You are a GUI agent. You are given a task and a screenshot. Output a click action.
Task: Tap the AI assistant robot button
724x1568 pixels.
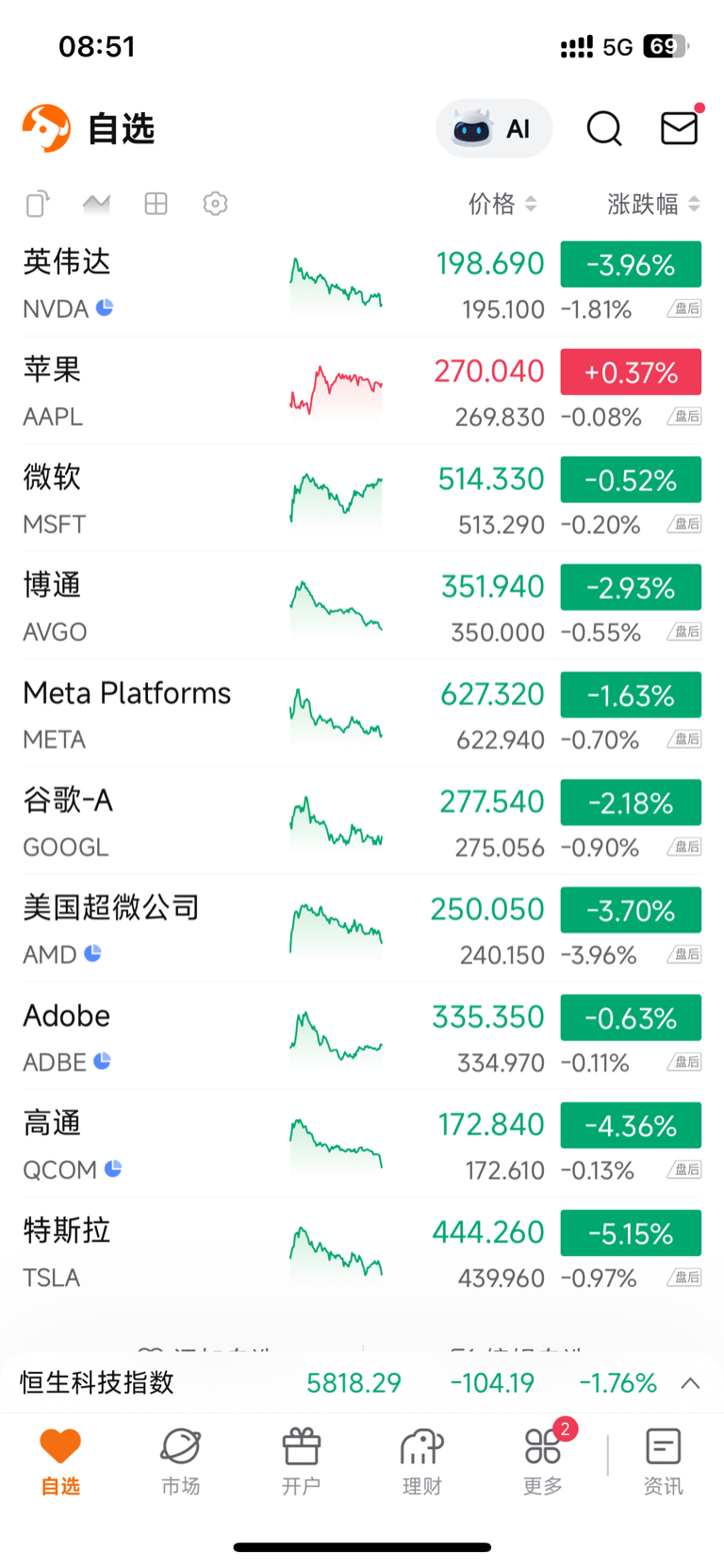point(493,128)
